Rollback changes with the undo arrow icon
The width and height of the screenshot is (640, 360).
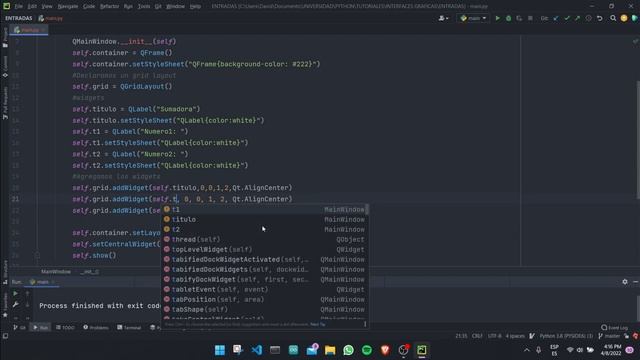point(599,18)
